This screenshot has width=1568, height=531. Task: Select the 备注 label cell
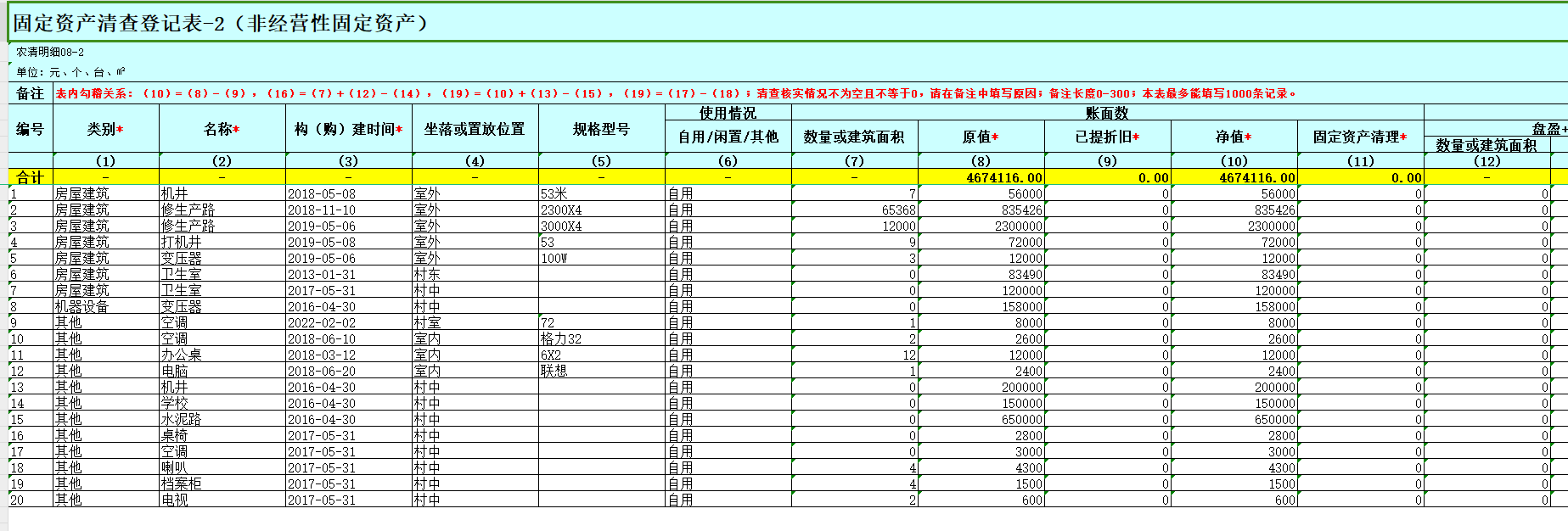(31, 93)
